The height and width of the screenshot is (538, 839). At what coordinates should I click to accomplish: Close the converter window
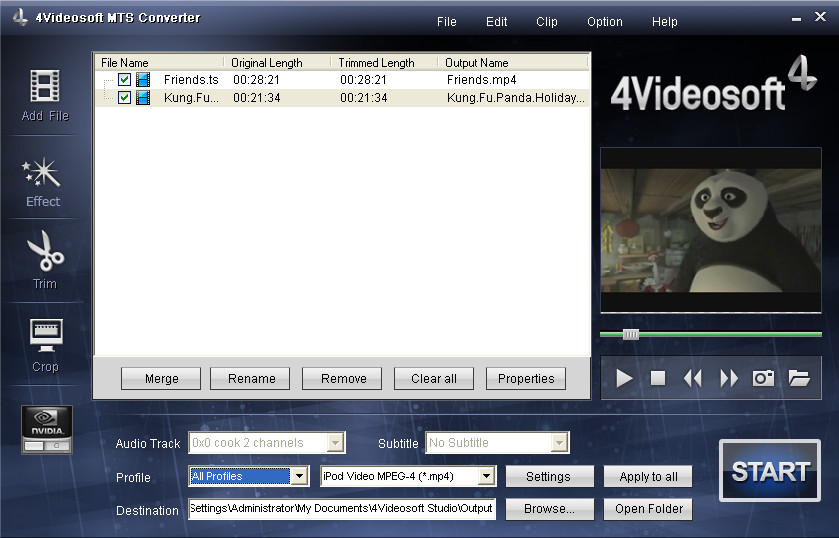click(x=820, y=17)
